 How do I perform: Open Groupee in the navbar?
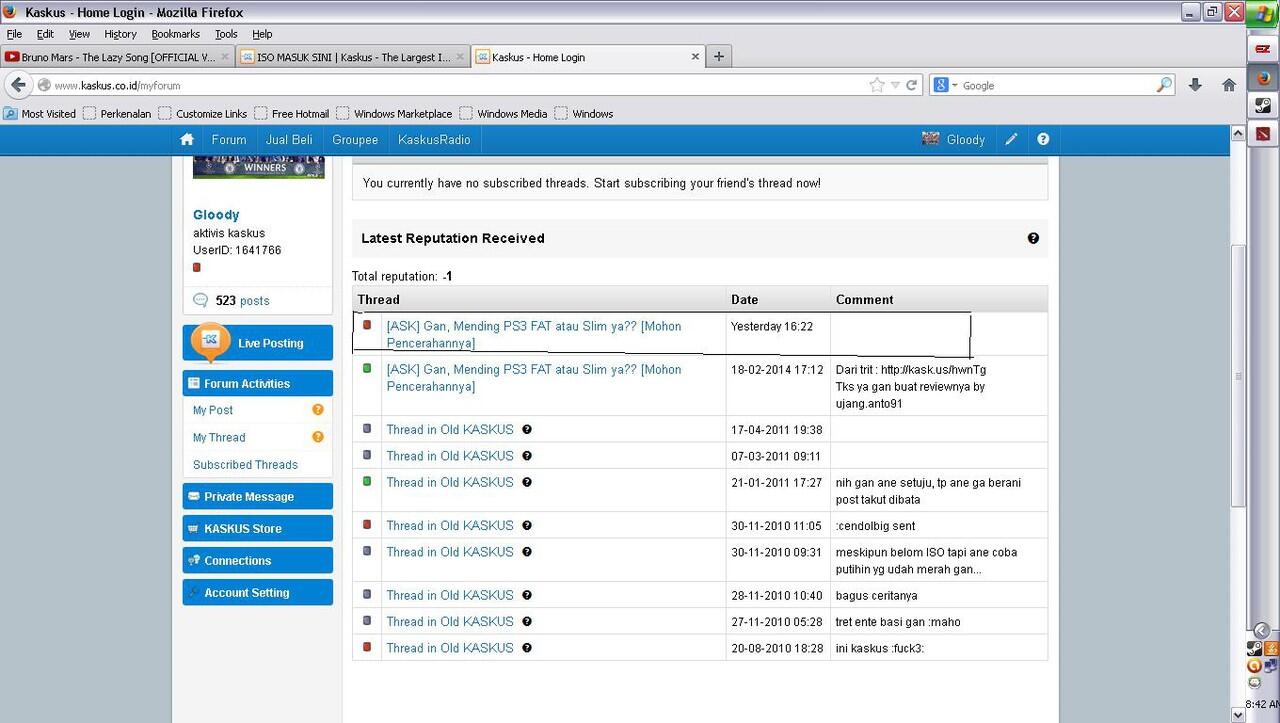click(355, 140)
